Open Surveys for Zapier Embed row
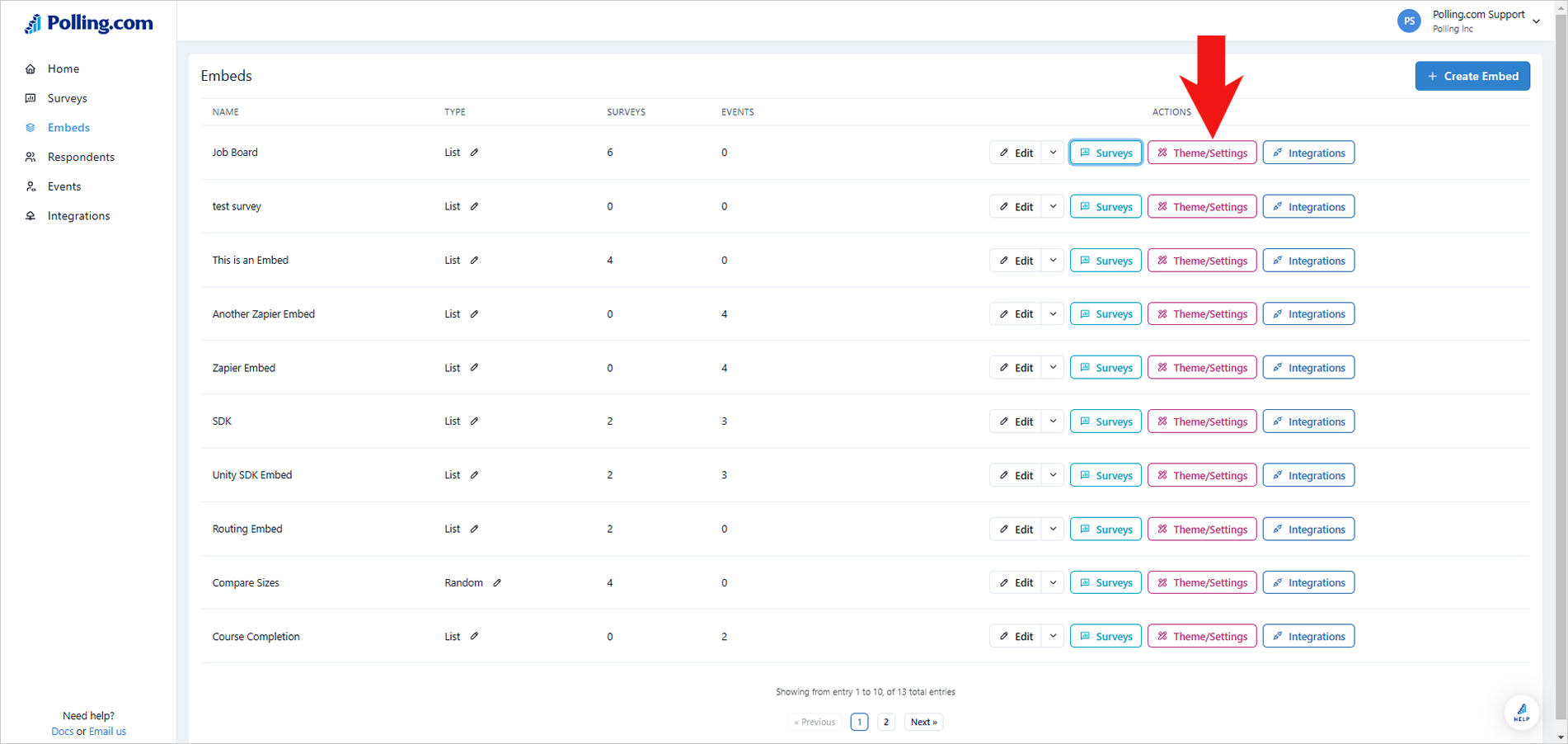 [1106, 368]
